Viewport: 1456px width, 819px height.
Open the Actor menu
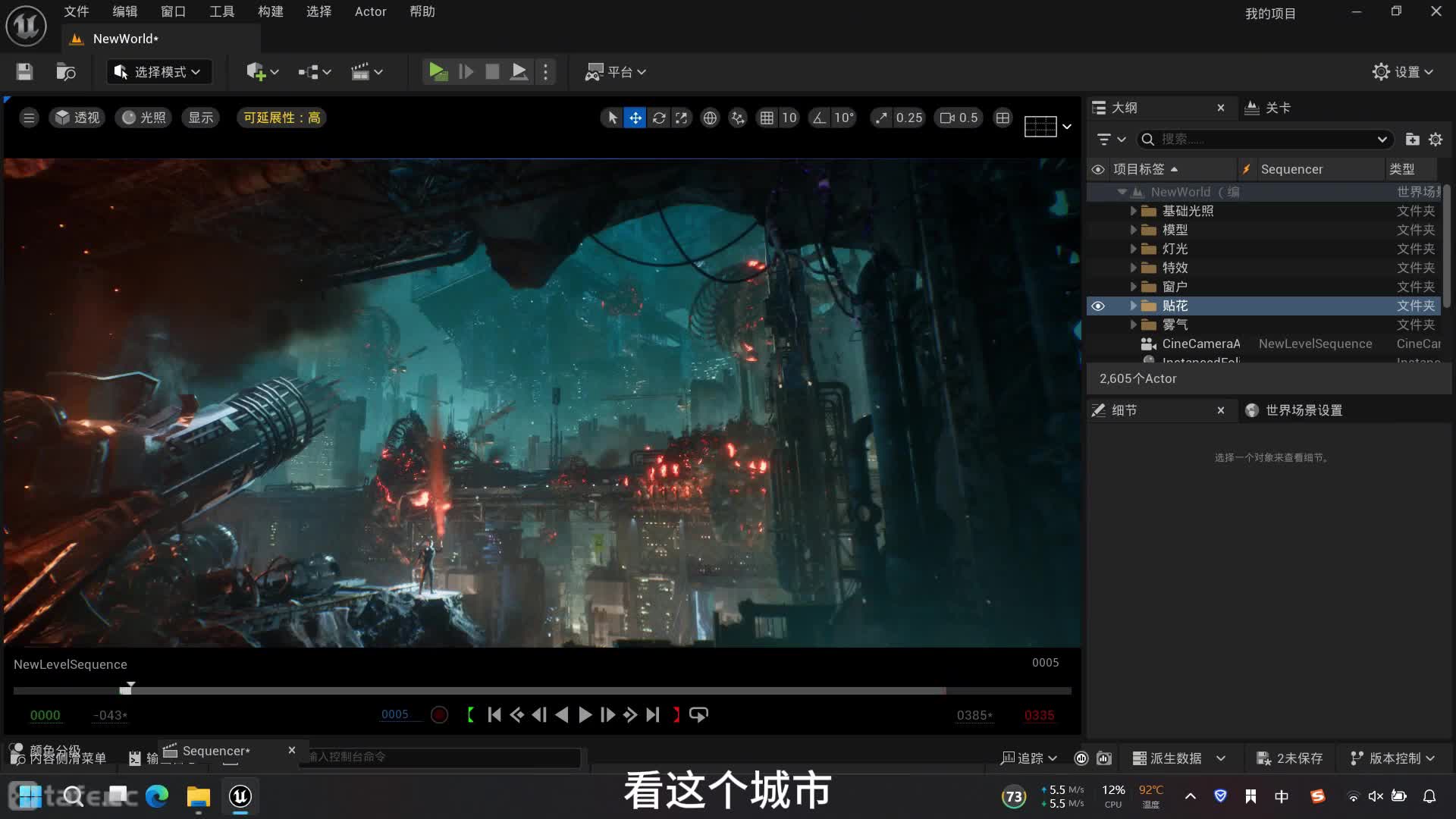tap(371, 11)
